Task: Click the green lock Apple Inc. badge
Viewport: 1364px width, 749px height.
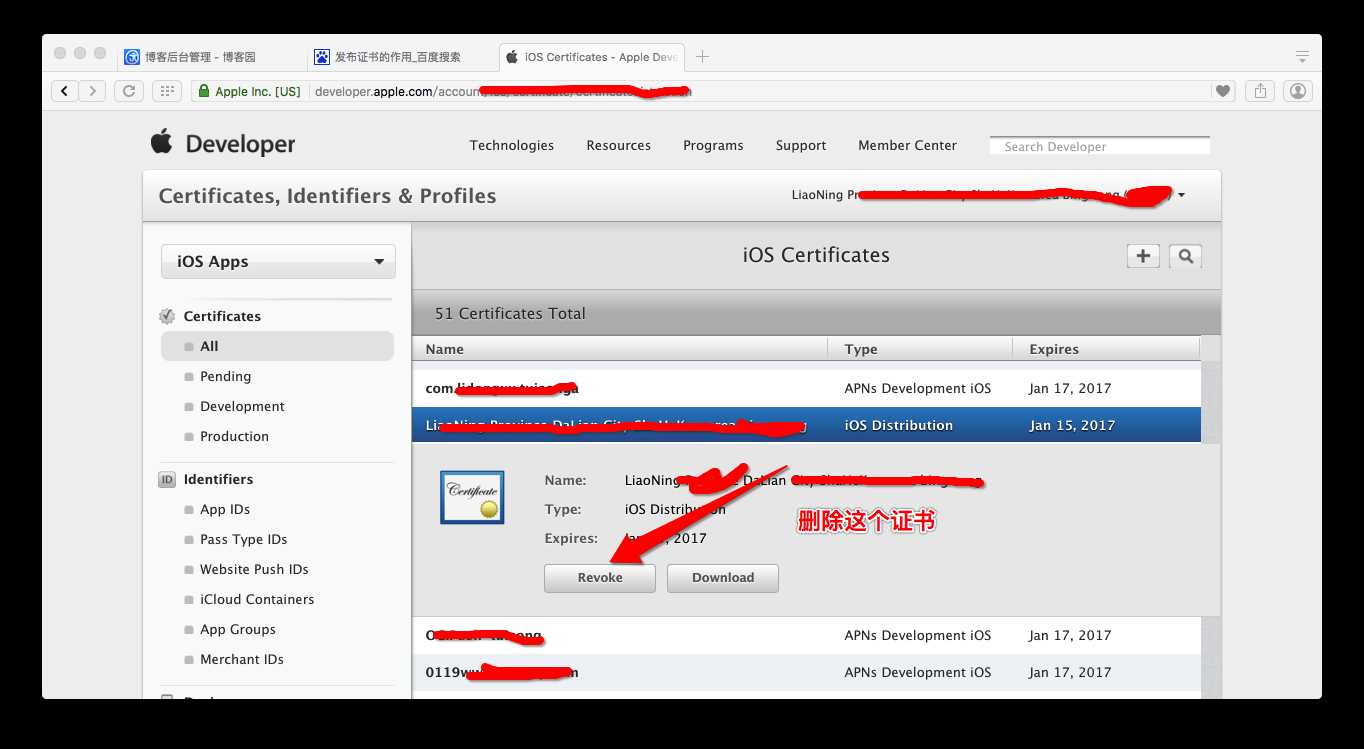Action: 248,92
